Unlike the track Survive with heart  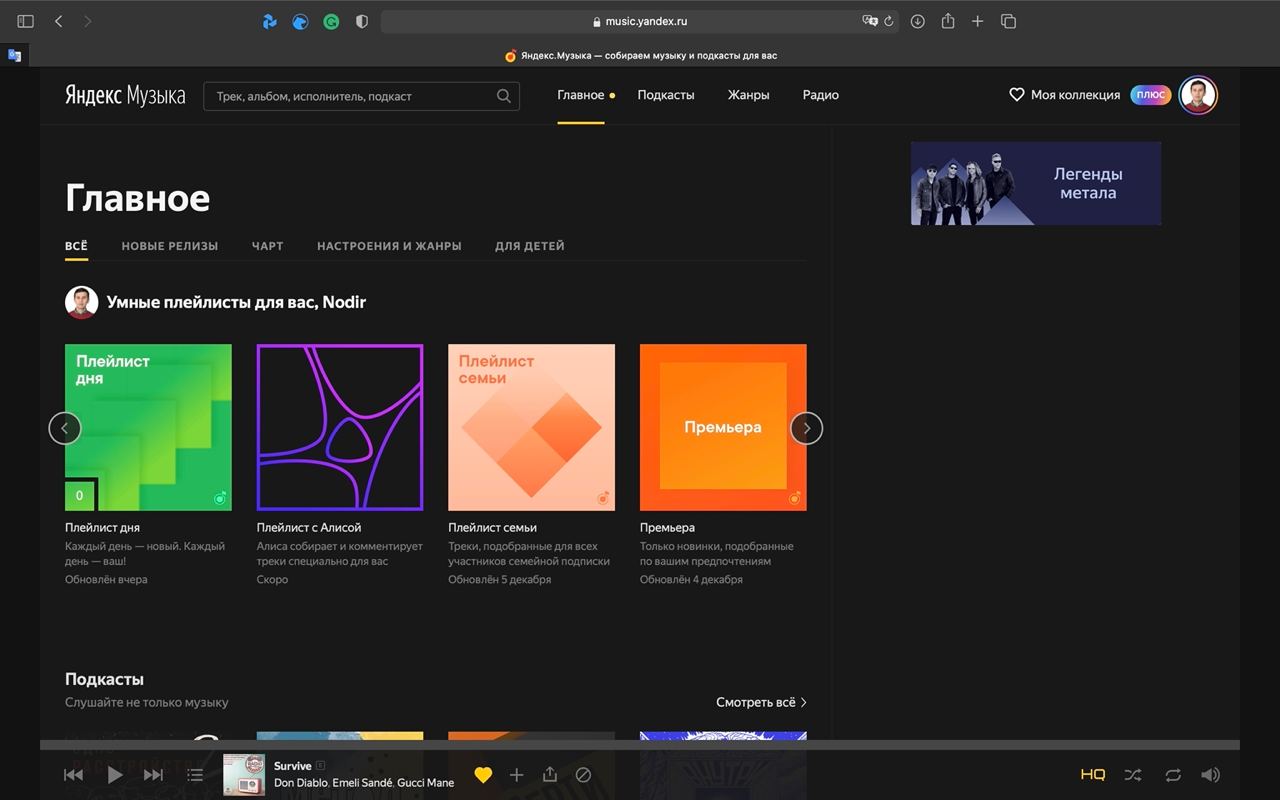pos(483,775)
